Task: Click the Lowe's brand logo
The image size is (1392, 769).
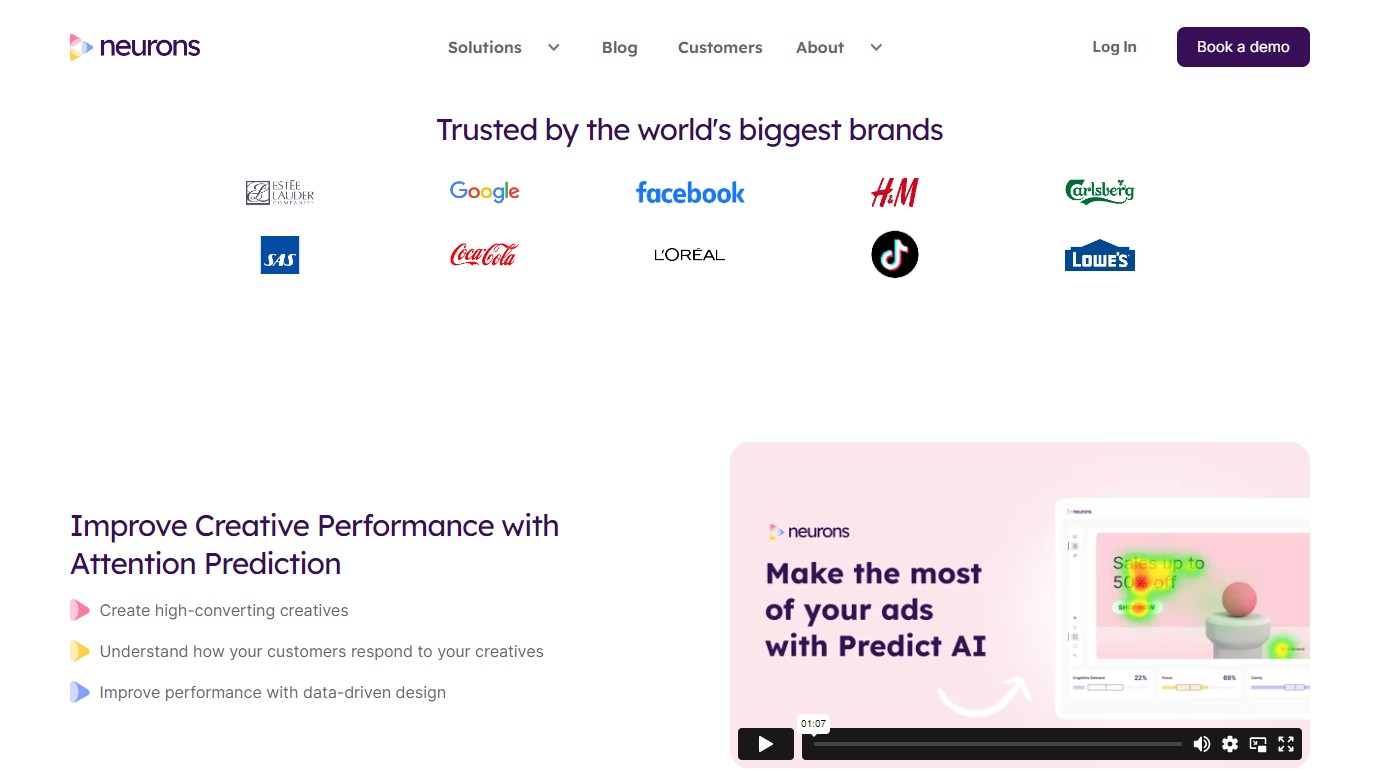Action: coord(1100,256)
